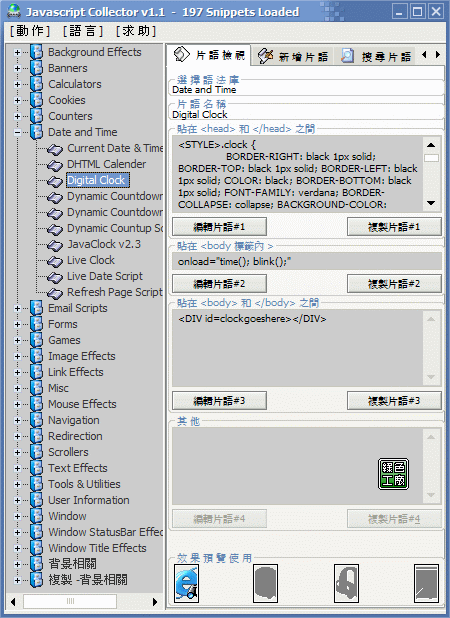This screenshot has width=450, height=618.
Task: Expand the Banners tree node
Action: (x=17, y=69)
